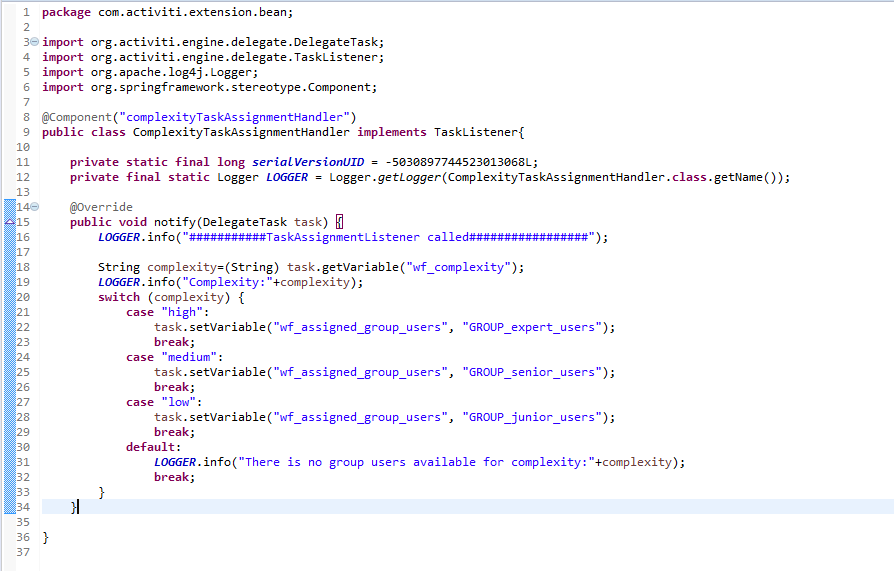The image size is (894, 571).
Task: Click line number 25 in the gutter
Action: 23,372
